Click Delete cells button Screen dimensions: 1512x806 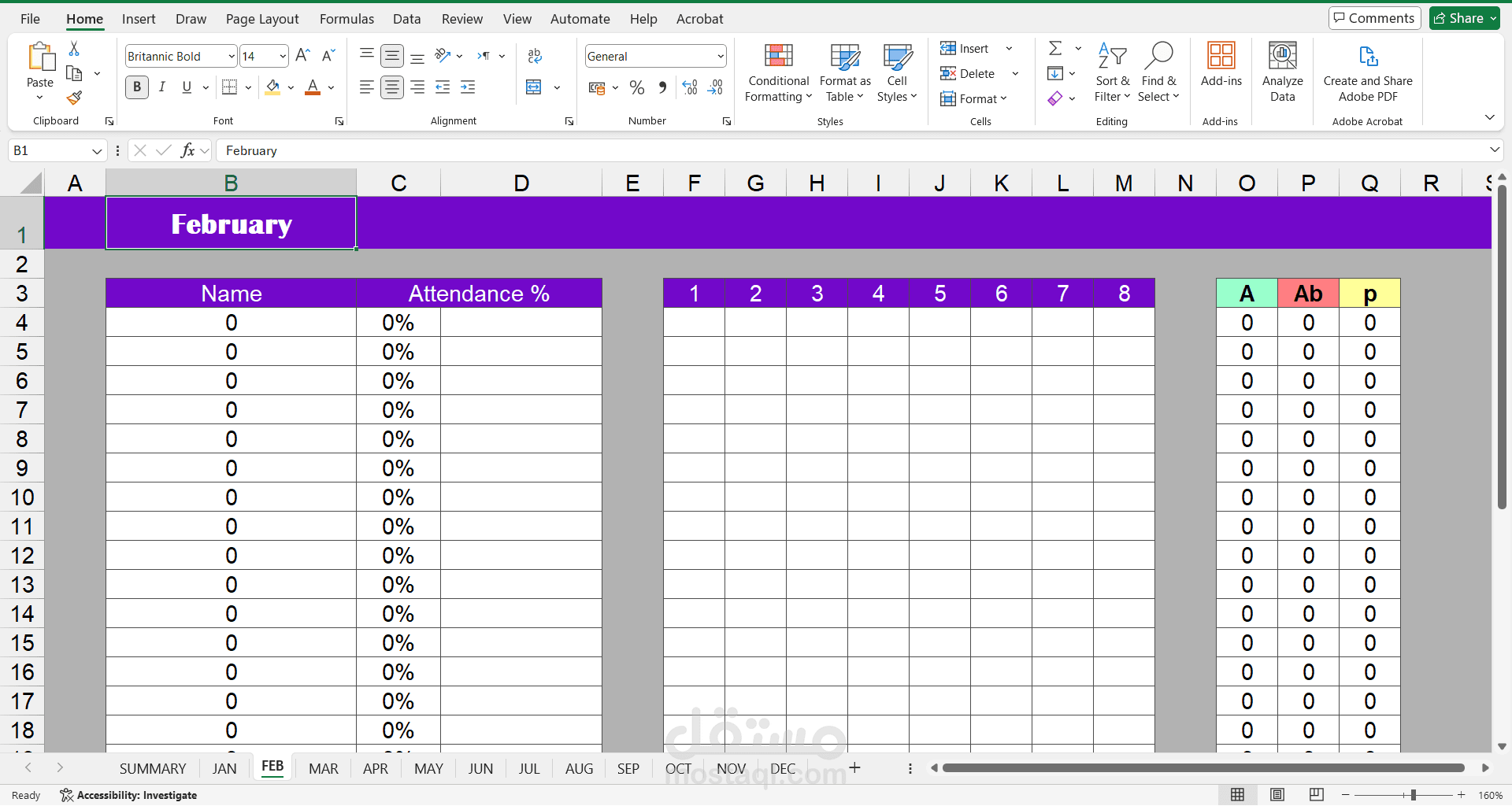click(x=968, y=73)
